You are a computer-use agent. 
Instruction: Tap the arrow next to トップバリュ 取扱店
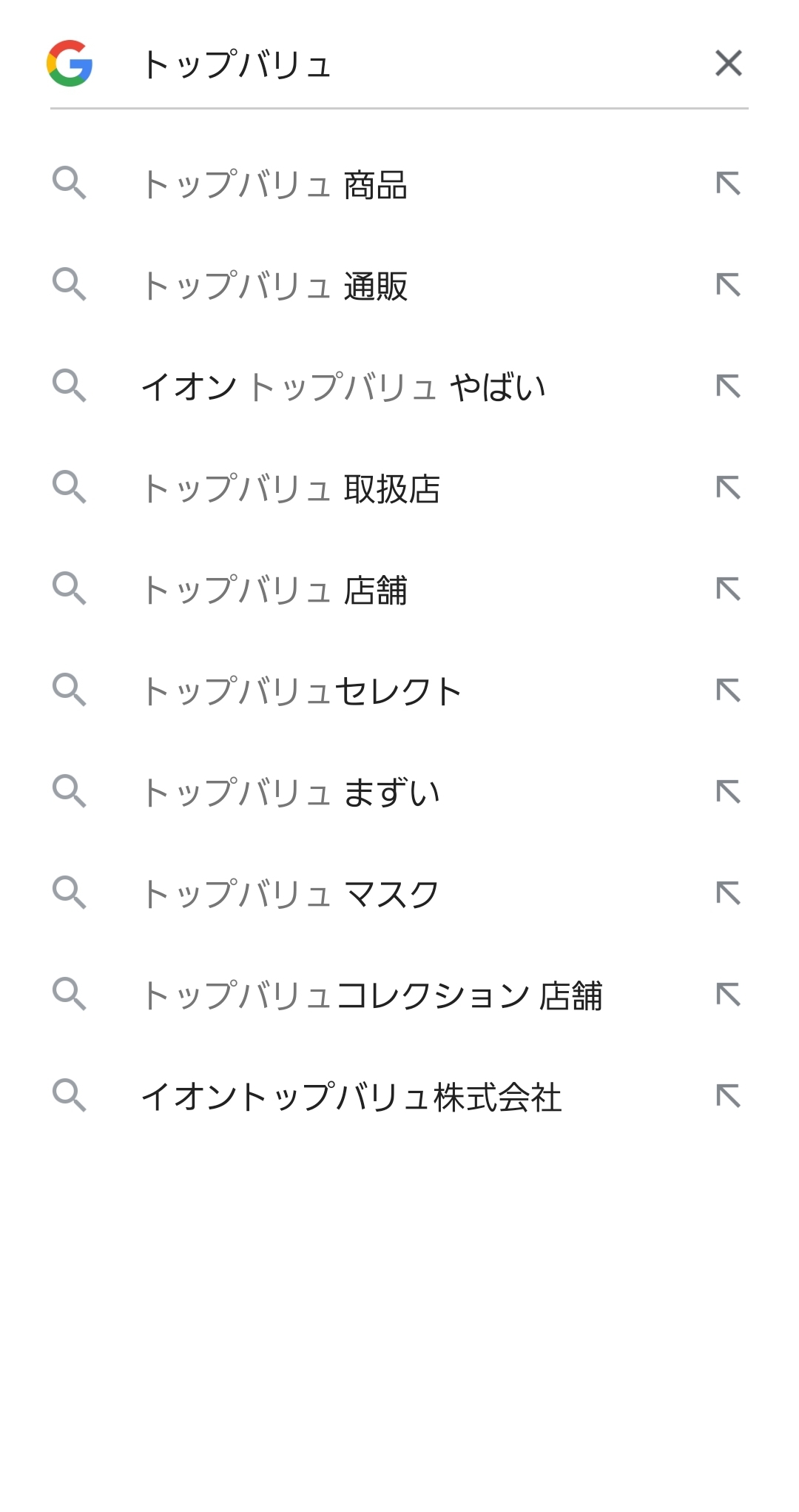coord(728,488)
